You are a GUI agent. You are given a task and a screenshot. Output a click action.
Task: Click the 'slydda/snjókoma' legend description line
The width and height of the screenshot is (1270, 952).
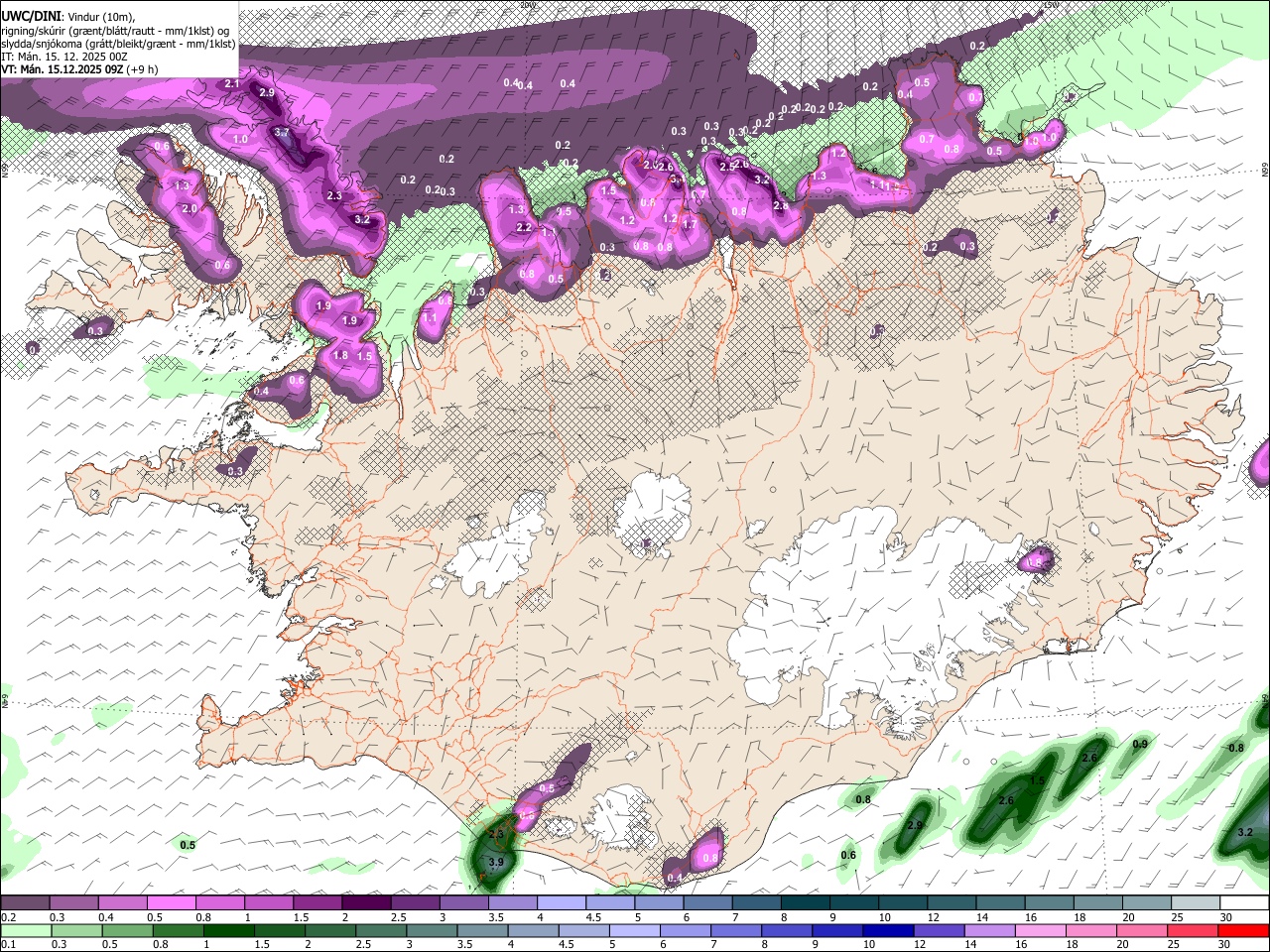point(118,44)
